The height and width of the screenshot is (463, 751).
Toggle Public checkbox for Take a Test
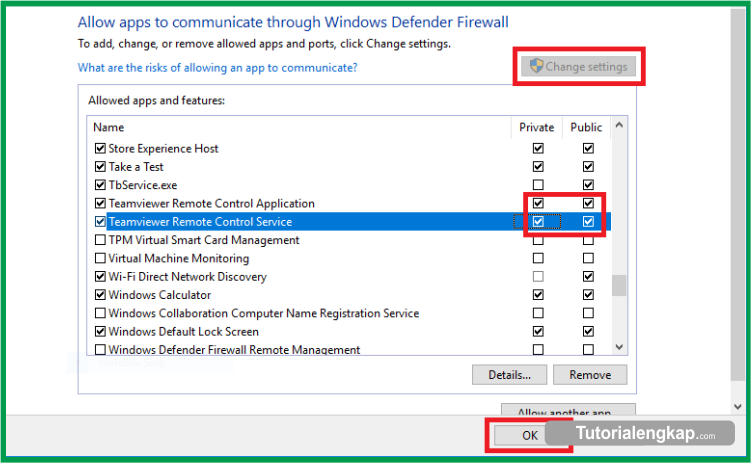coord(588,167)
